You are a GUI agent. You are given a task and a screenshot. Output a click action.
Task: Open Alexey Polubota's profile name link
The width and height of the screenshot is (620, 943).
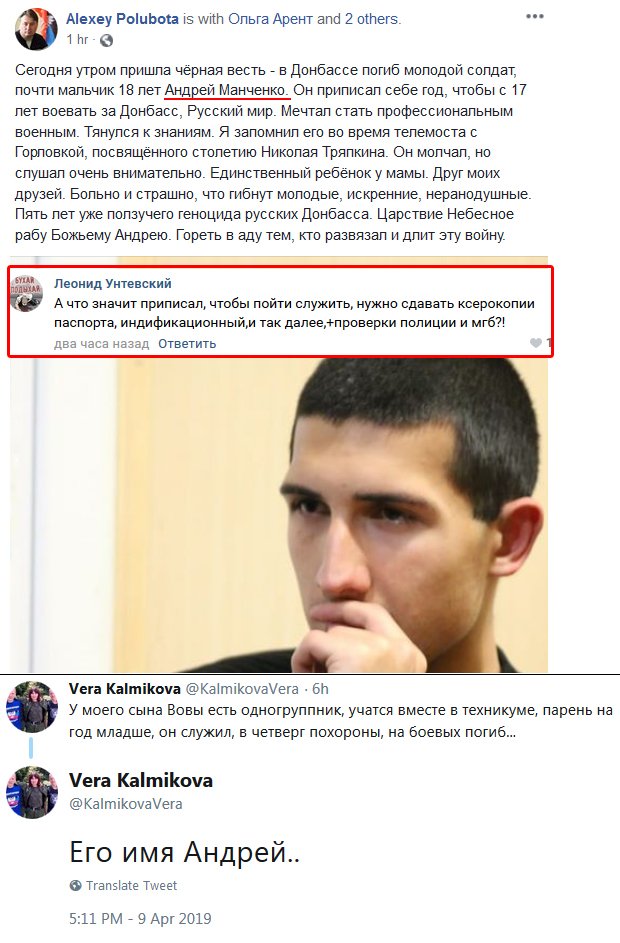click(122, 19)
